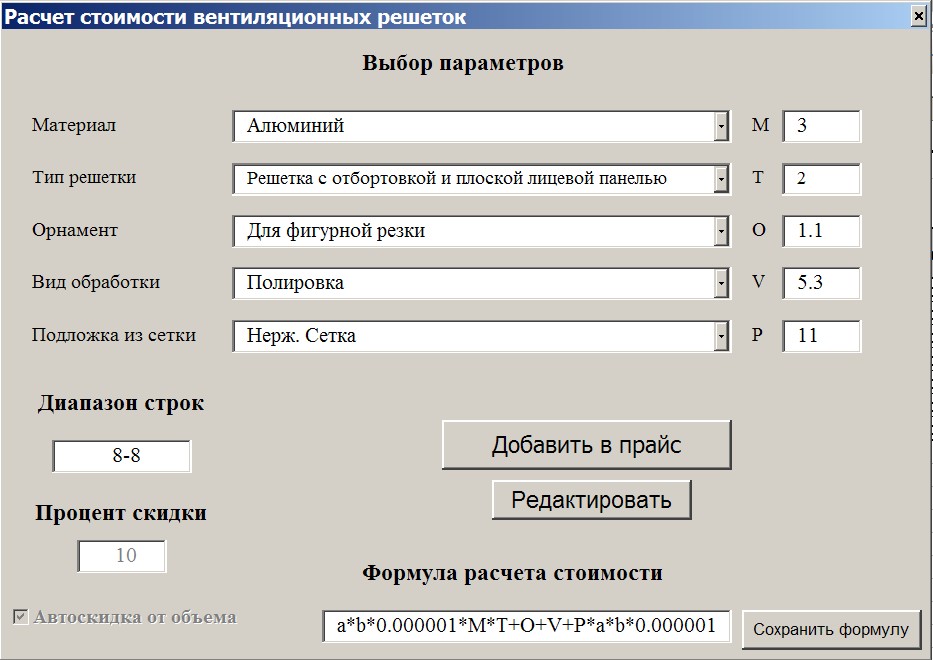Image resolution: width=933 pixels, height=660 pixels.
Task: Click the Процент скидки field with 10
Action: (x=122, y=556)
